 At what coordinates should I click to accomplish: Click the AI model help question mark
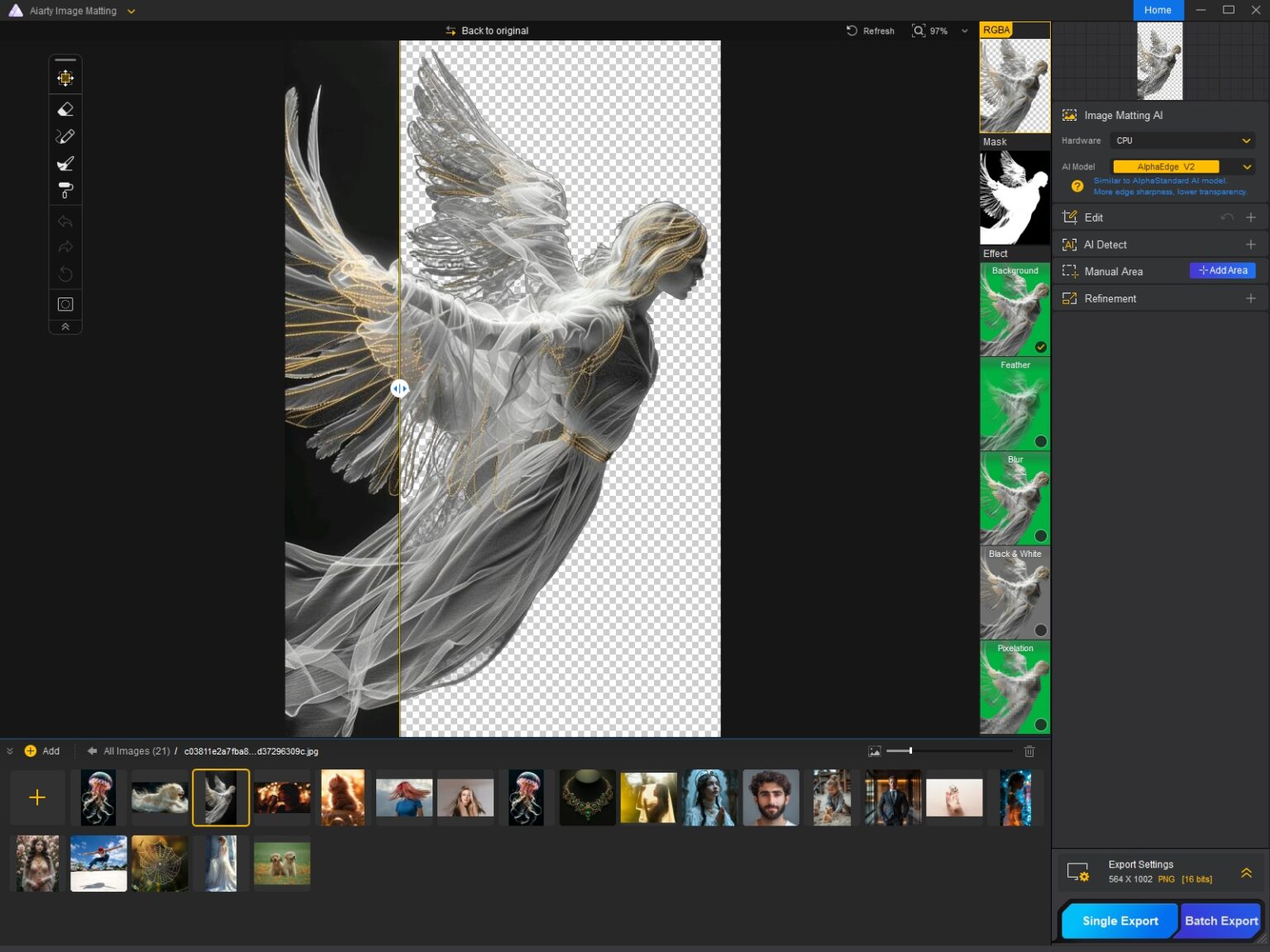1077,186
